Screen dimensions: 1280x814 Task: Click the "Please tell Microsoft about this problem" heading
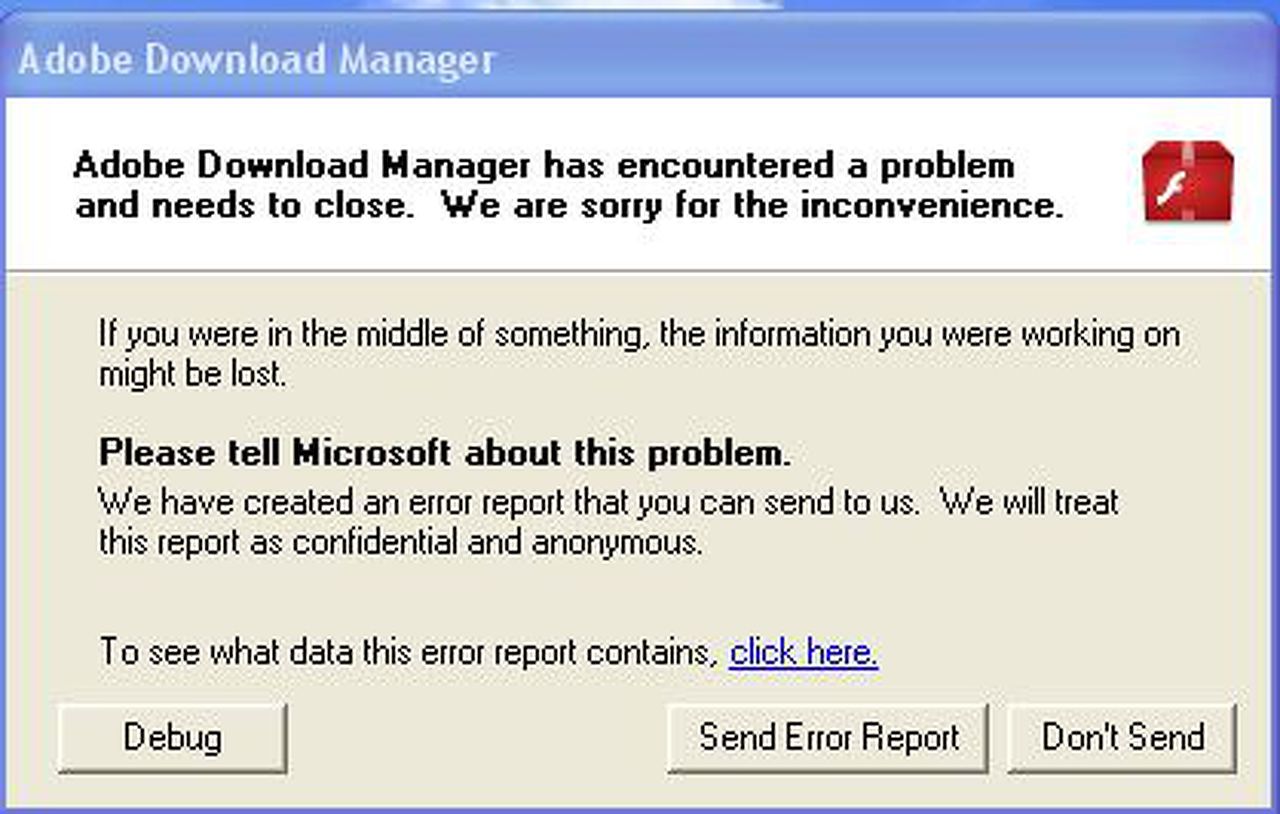(x=445, y=453)
